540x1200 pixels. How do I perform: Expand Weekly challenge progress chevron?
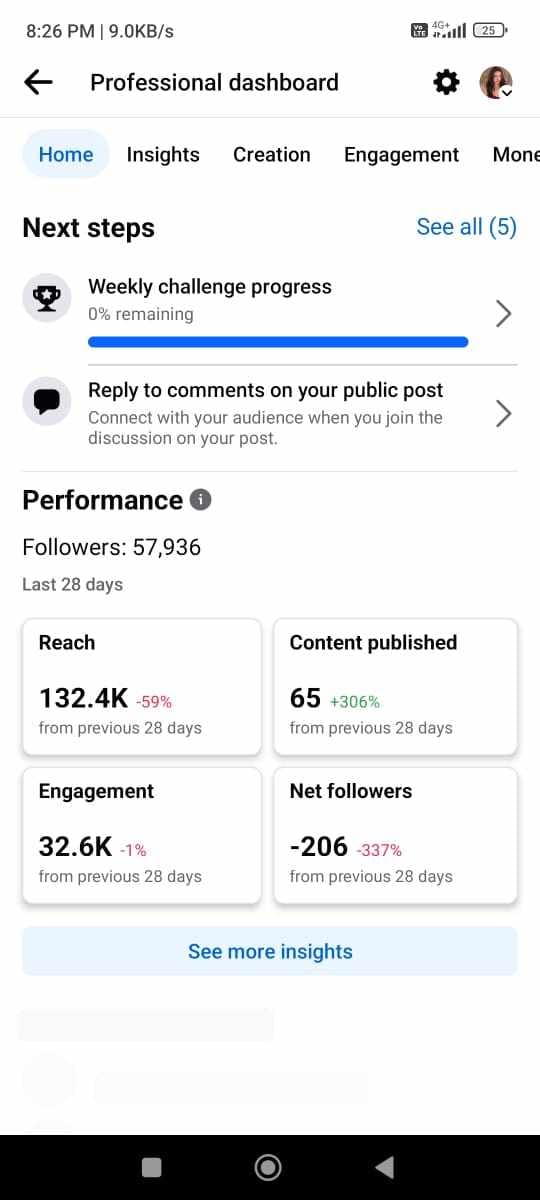[x=504, y=313]
